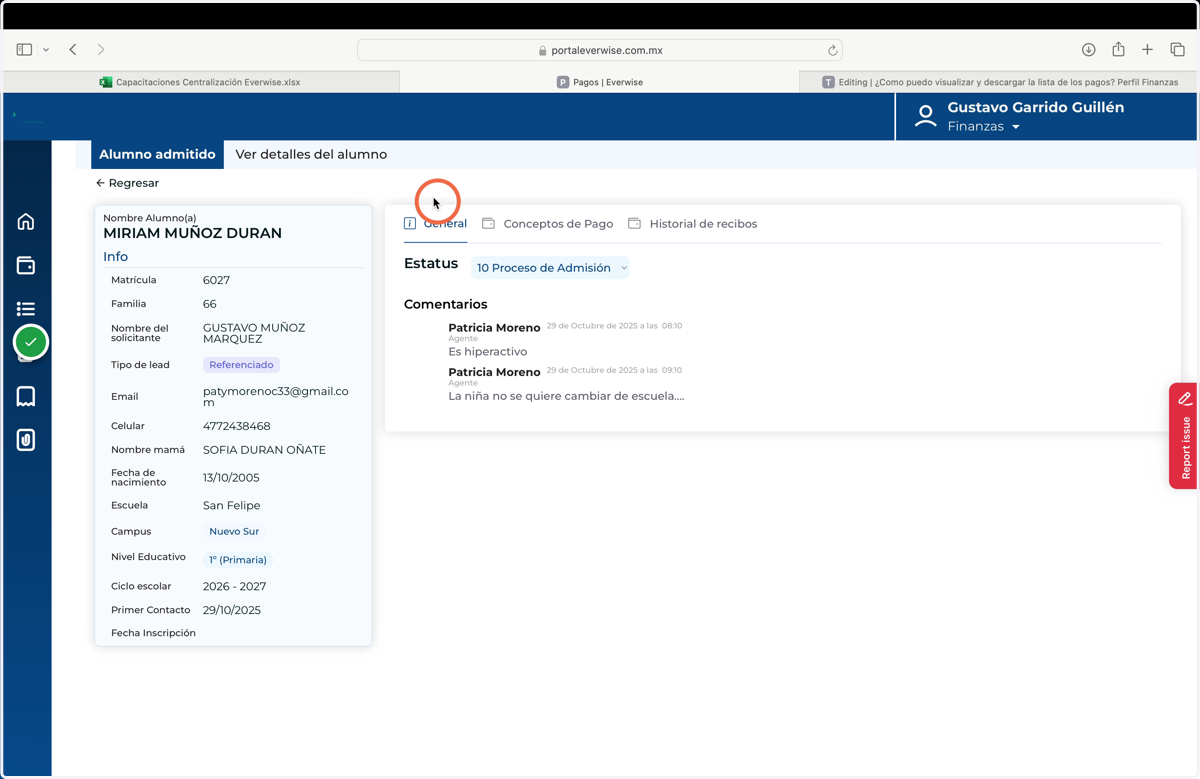Switch to Historial de recibos tab
1200x779 pixels.
(693, 224)
